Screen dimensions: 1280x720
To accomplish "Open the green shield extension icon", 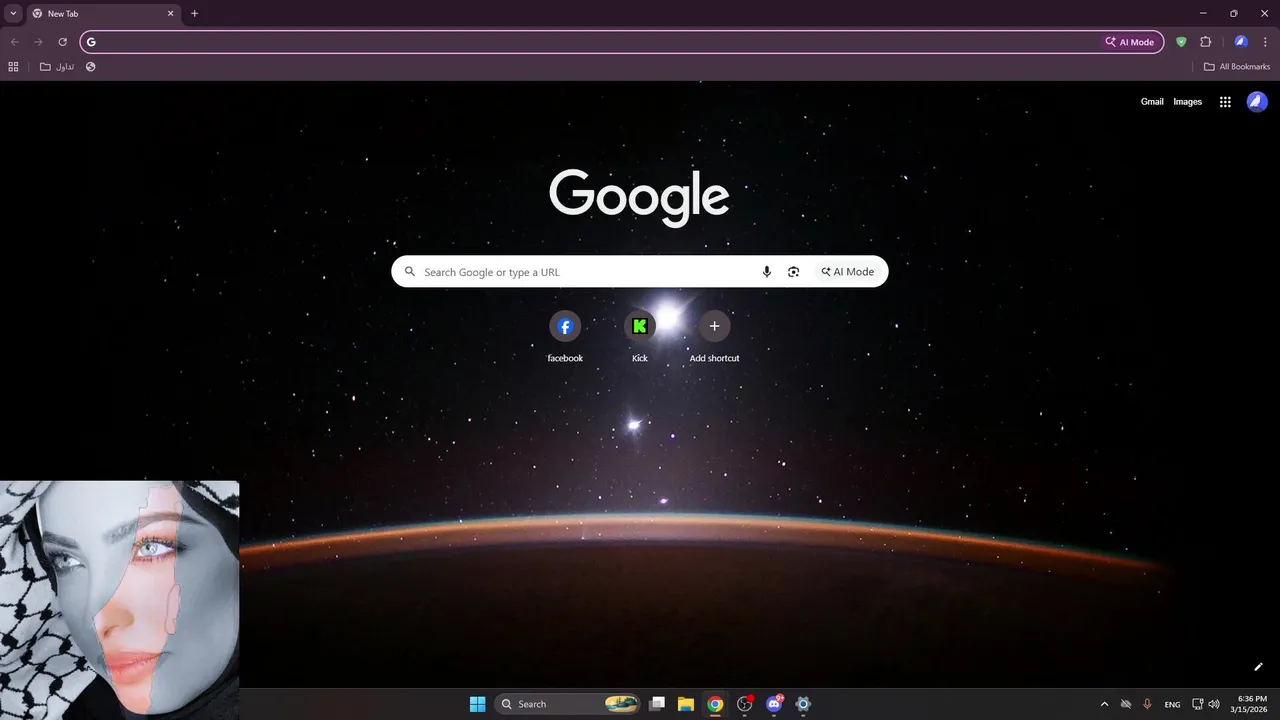I will [x=1181, y=42].
